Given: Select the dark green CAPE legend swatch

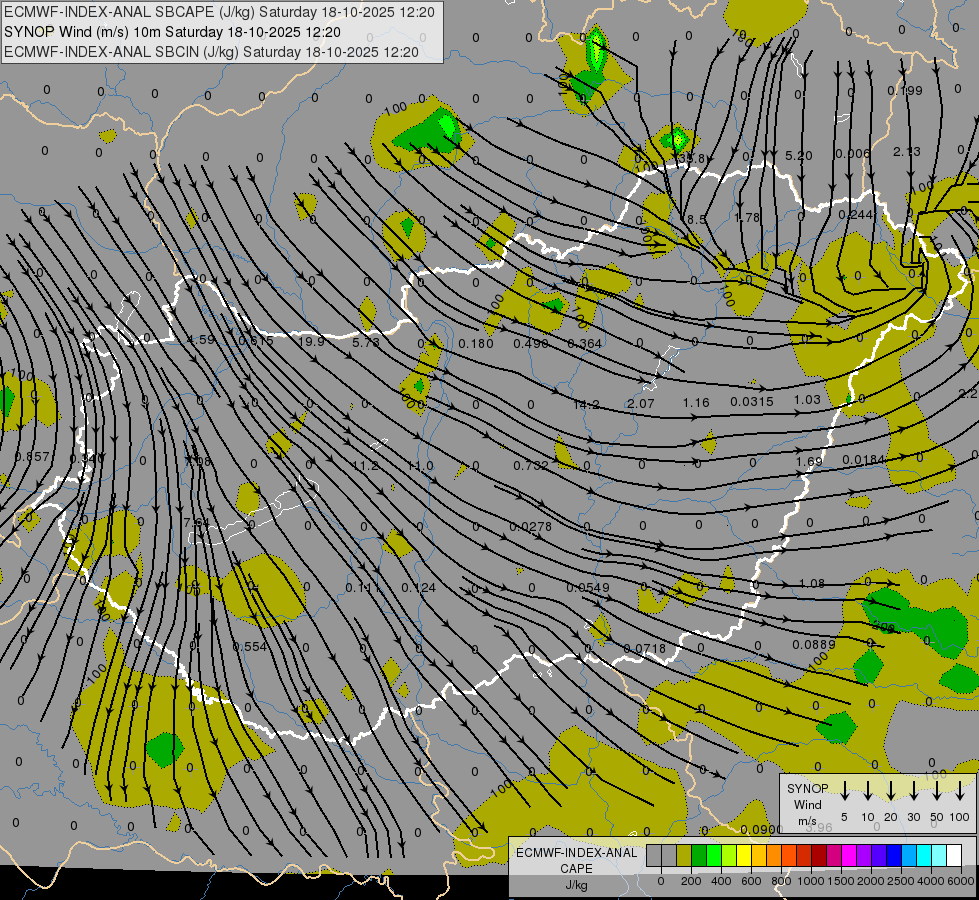Looking at the screenshot, I should pos(699,855).
